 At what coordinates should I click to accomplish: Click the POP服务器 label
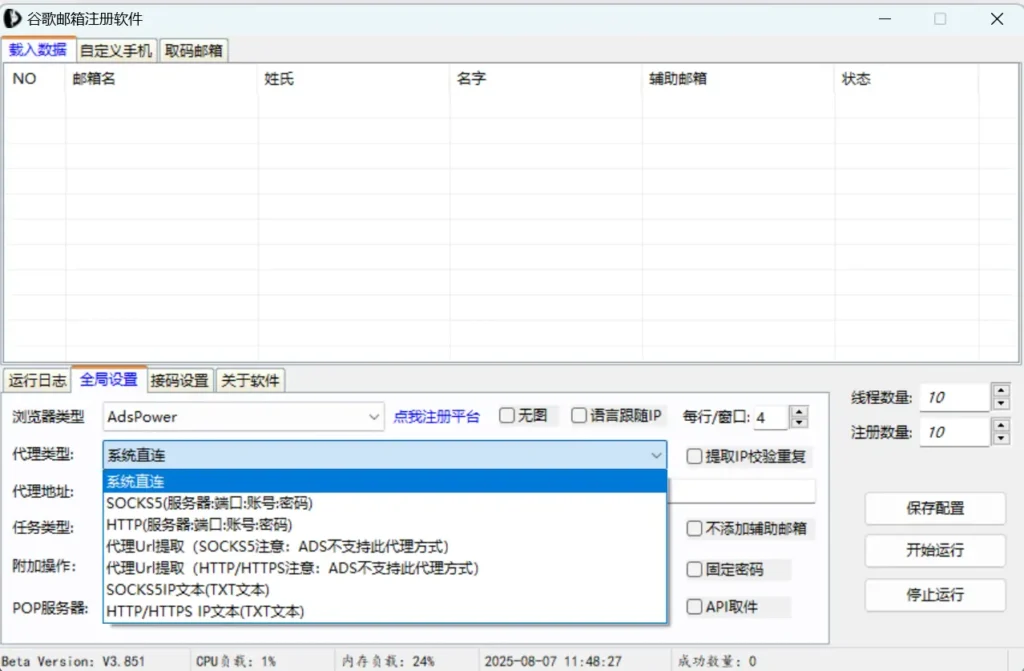pyautogui.click(x=50, y=608)
